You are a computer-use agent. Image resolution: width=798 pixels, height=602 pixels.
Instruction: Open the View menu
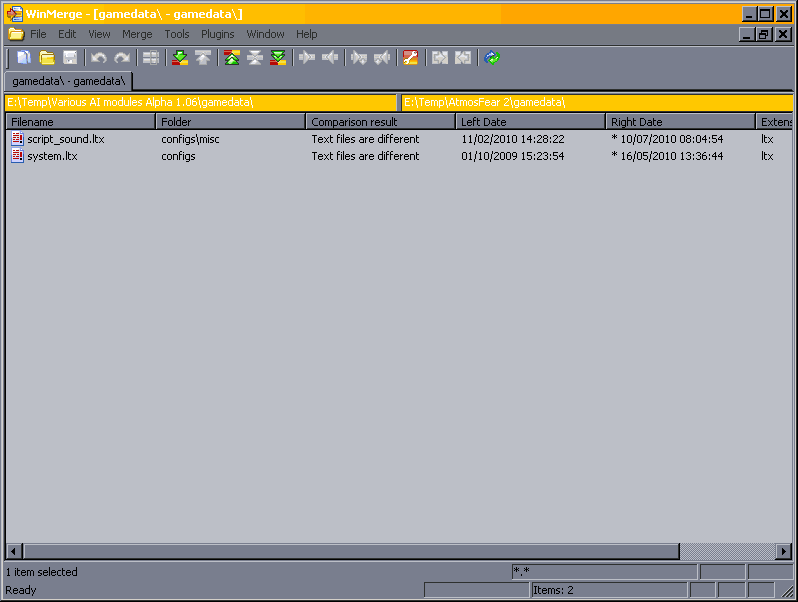coord(99,34)
